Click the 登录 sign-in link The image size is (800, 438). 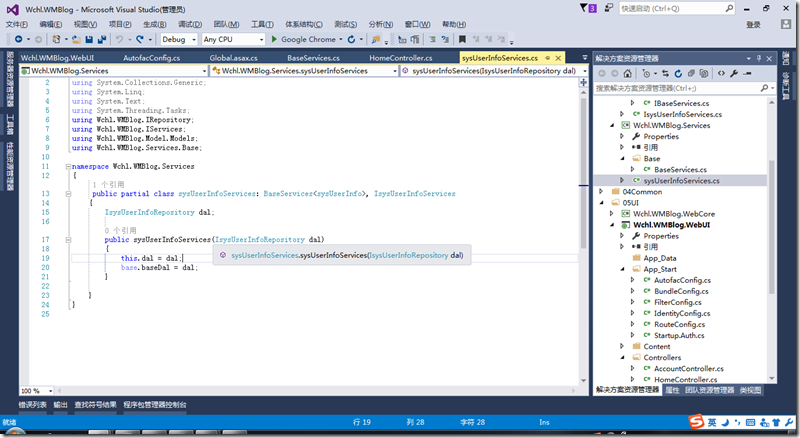tap(753, 25)
